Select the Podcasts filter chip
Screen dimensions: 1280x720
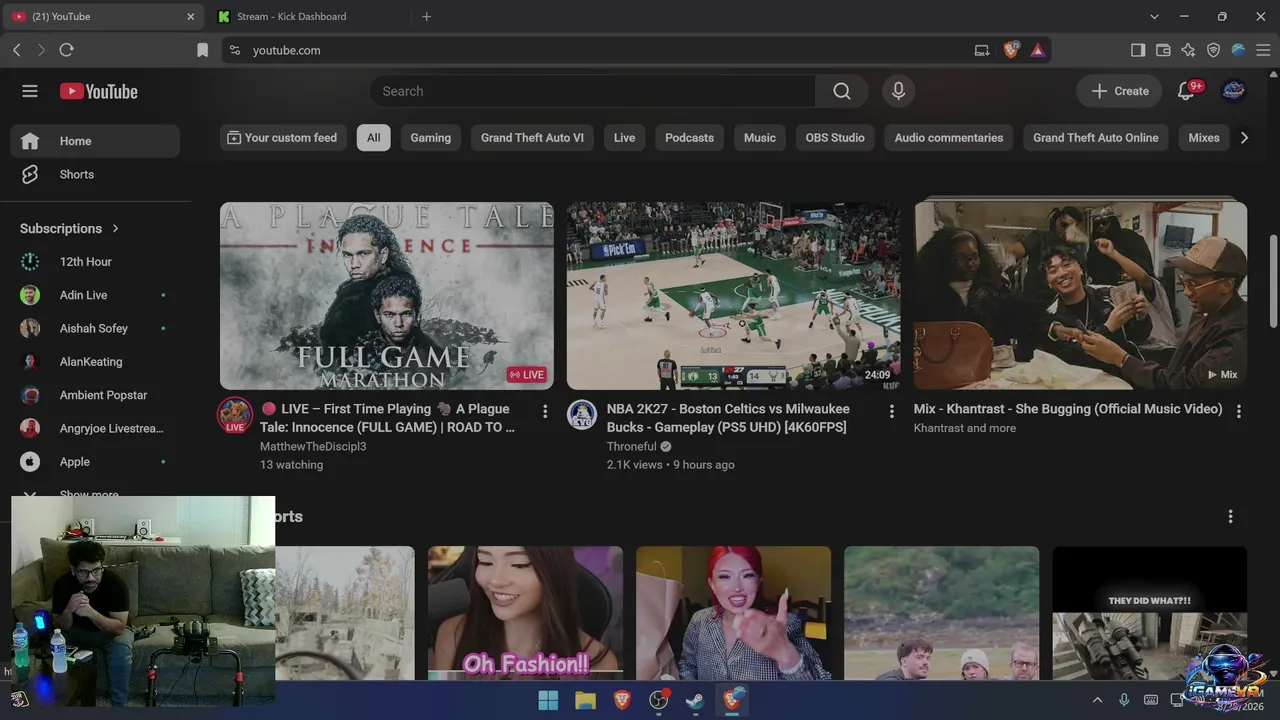point(689,138)
